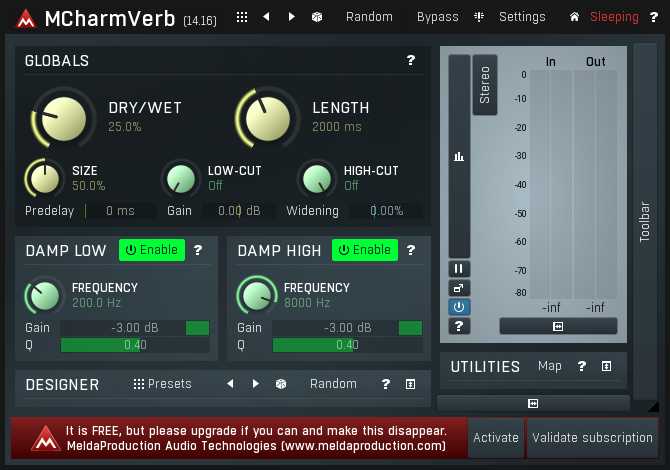Click the home icon next to Sleeping
This screenshot has width=670, height=470.
(574, 17)
